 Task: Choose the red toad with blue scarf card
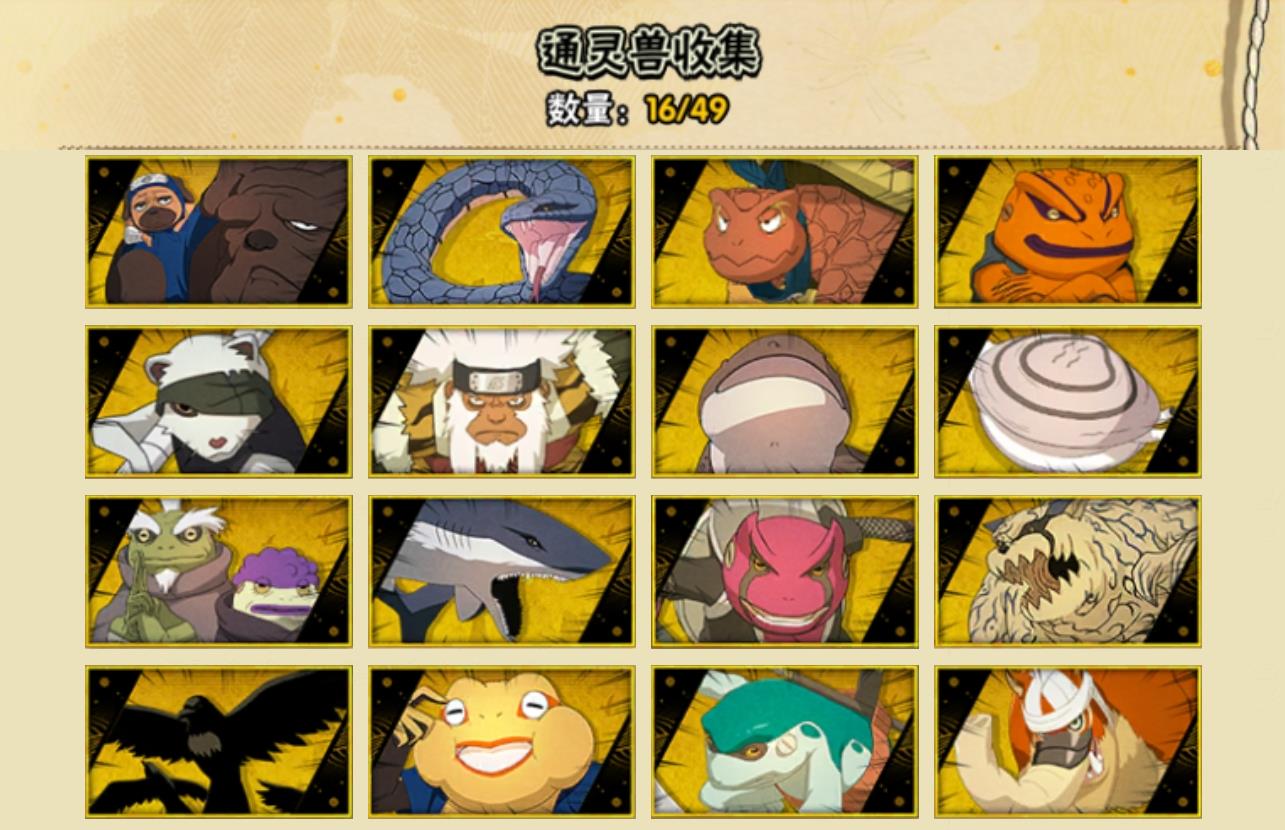[784, 232]
